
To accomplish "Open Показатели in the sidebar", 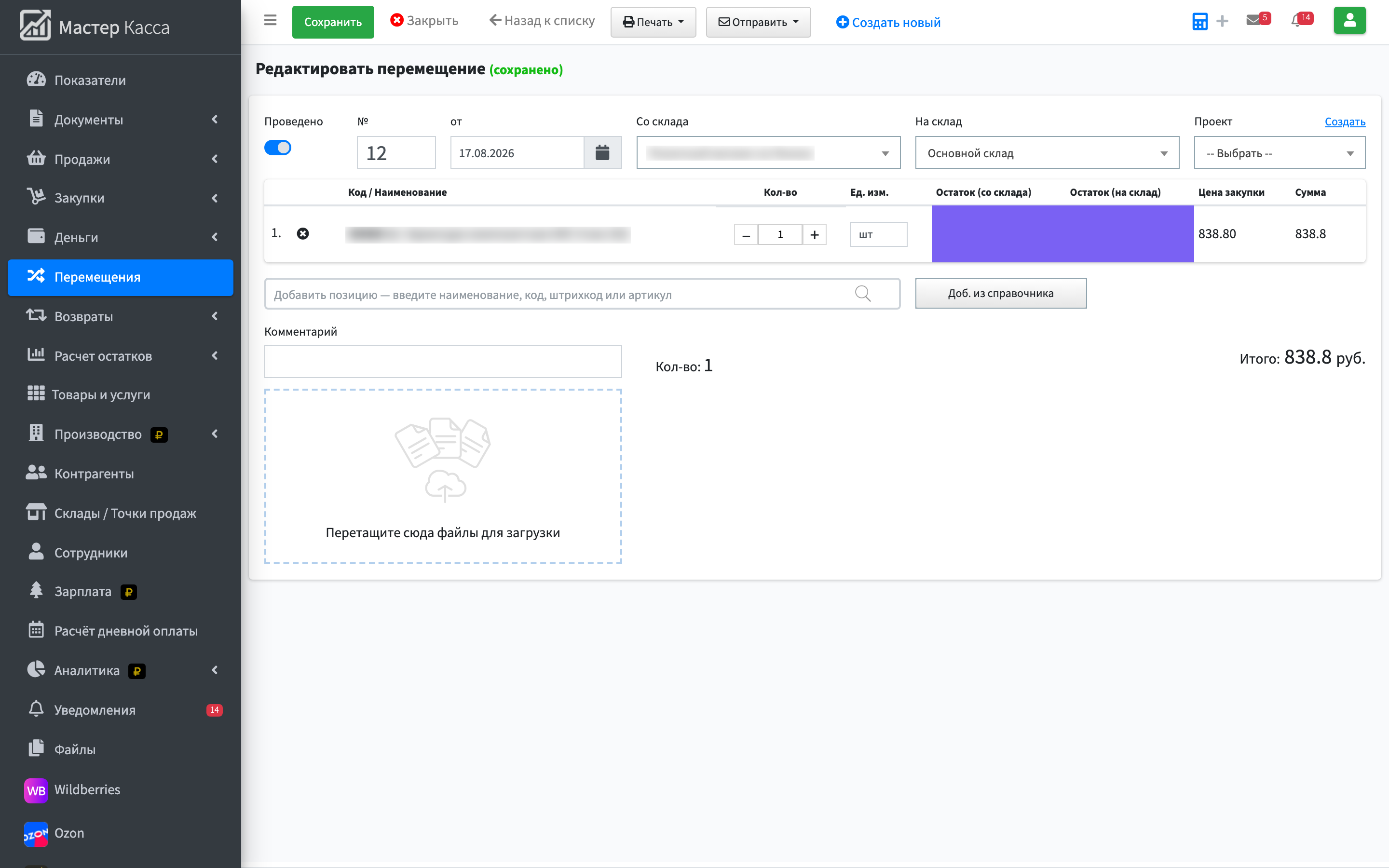I will pos(121,80).
